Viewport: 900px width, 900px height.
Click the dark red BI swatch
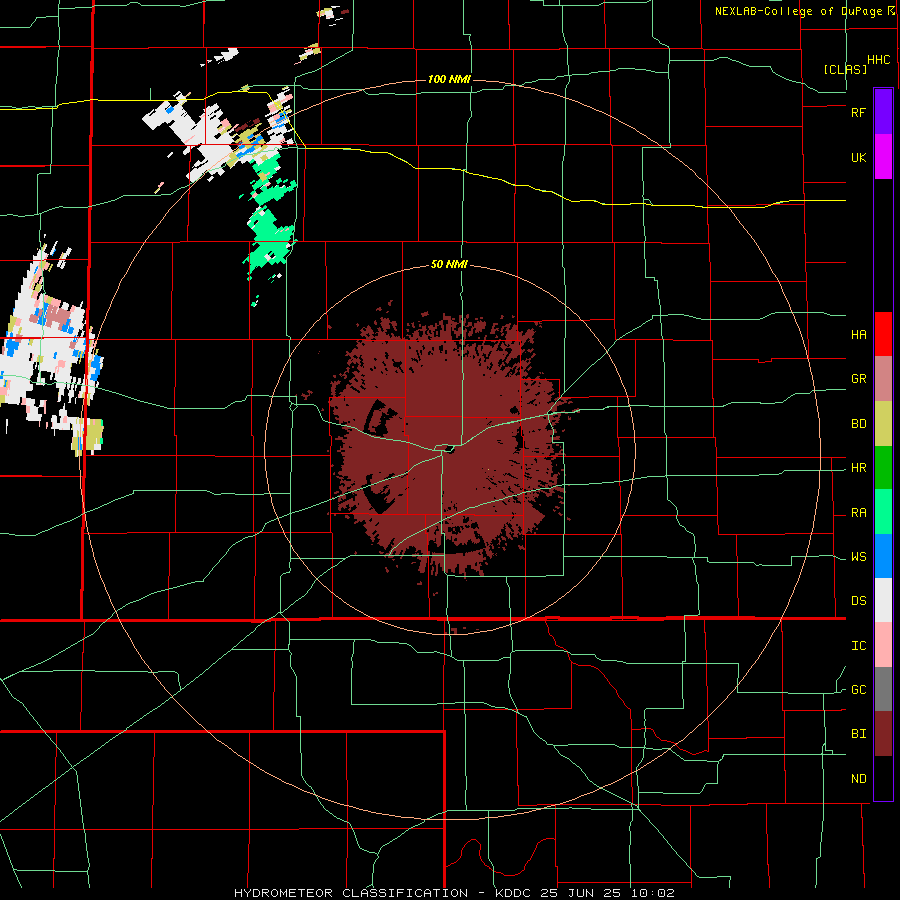(883, 734)
